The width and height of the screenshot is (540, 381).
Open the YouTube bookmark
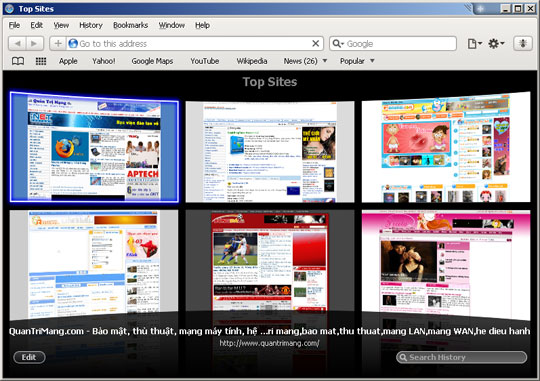[x=205, y=61]
